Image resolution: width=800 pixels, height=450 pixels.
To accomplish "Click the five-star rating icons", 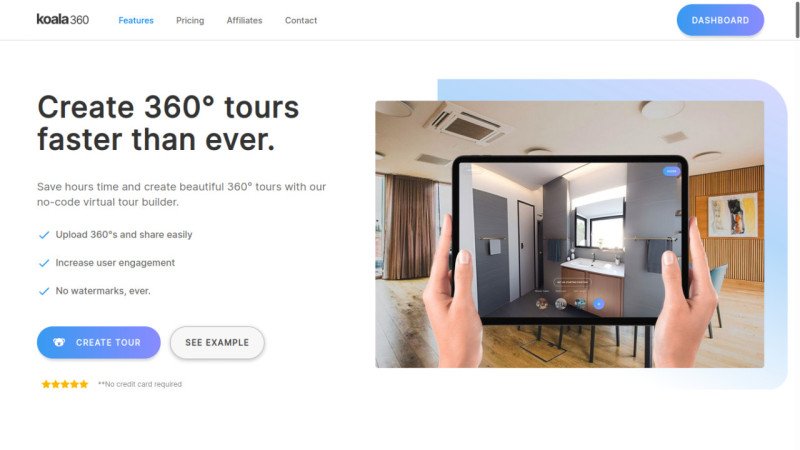I will (65, 384).
